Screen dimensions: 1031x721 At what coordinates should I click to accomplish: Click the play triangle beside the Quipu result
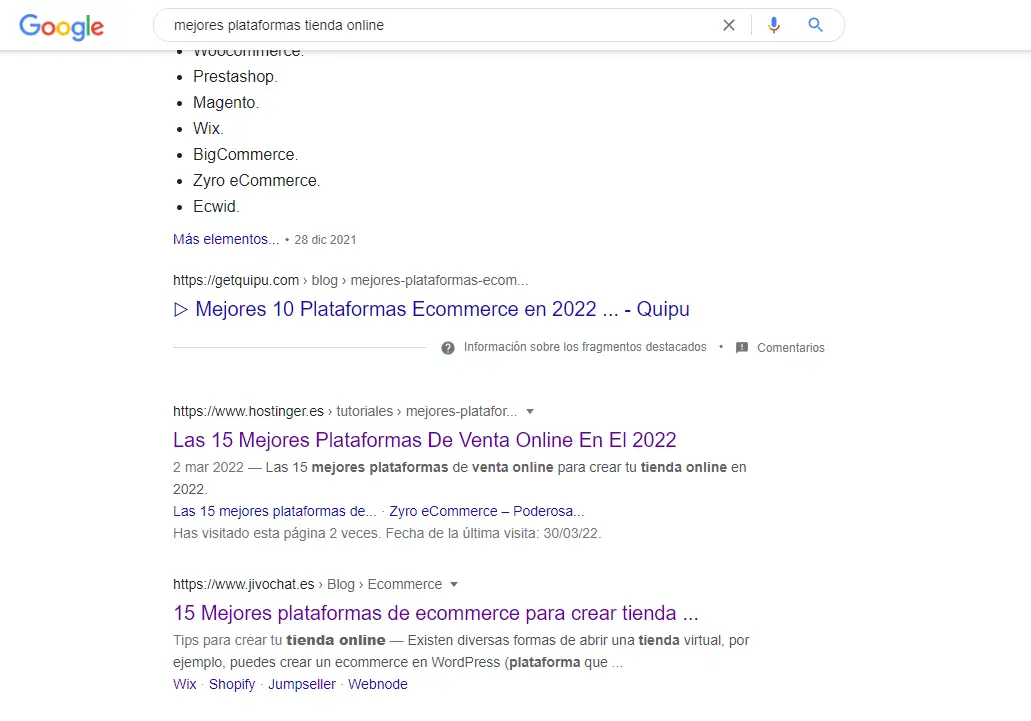click(x=181, y=309)
